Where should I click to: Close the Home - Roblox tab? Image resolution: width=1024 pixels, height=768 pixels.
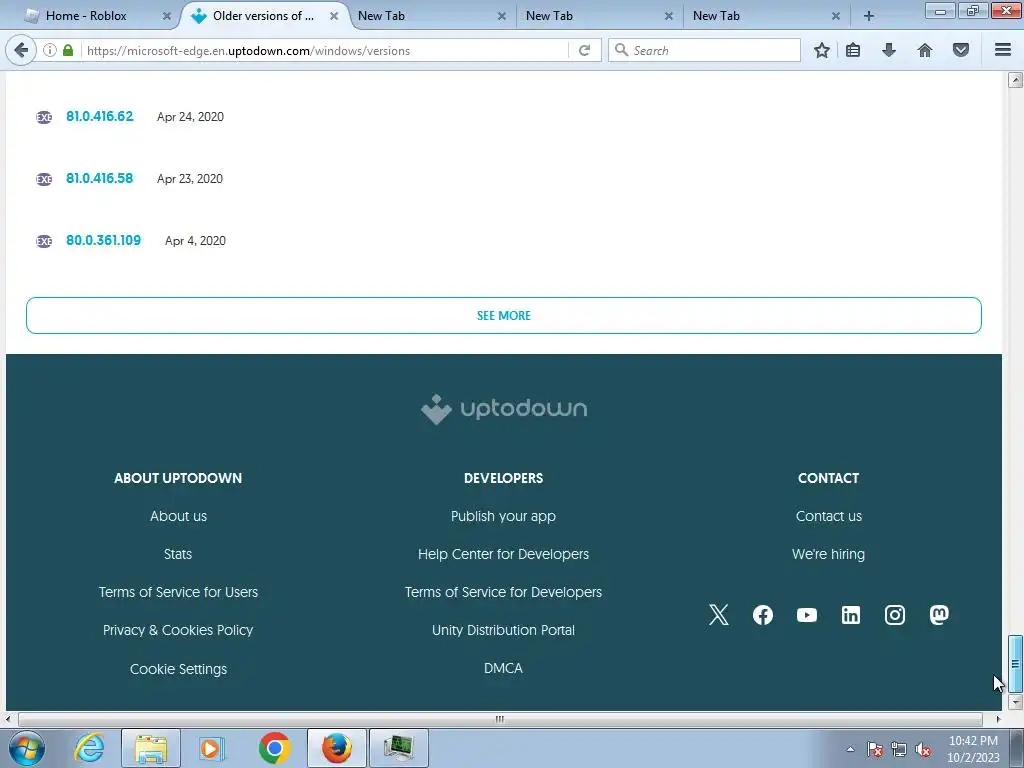(x=167, y=16)
